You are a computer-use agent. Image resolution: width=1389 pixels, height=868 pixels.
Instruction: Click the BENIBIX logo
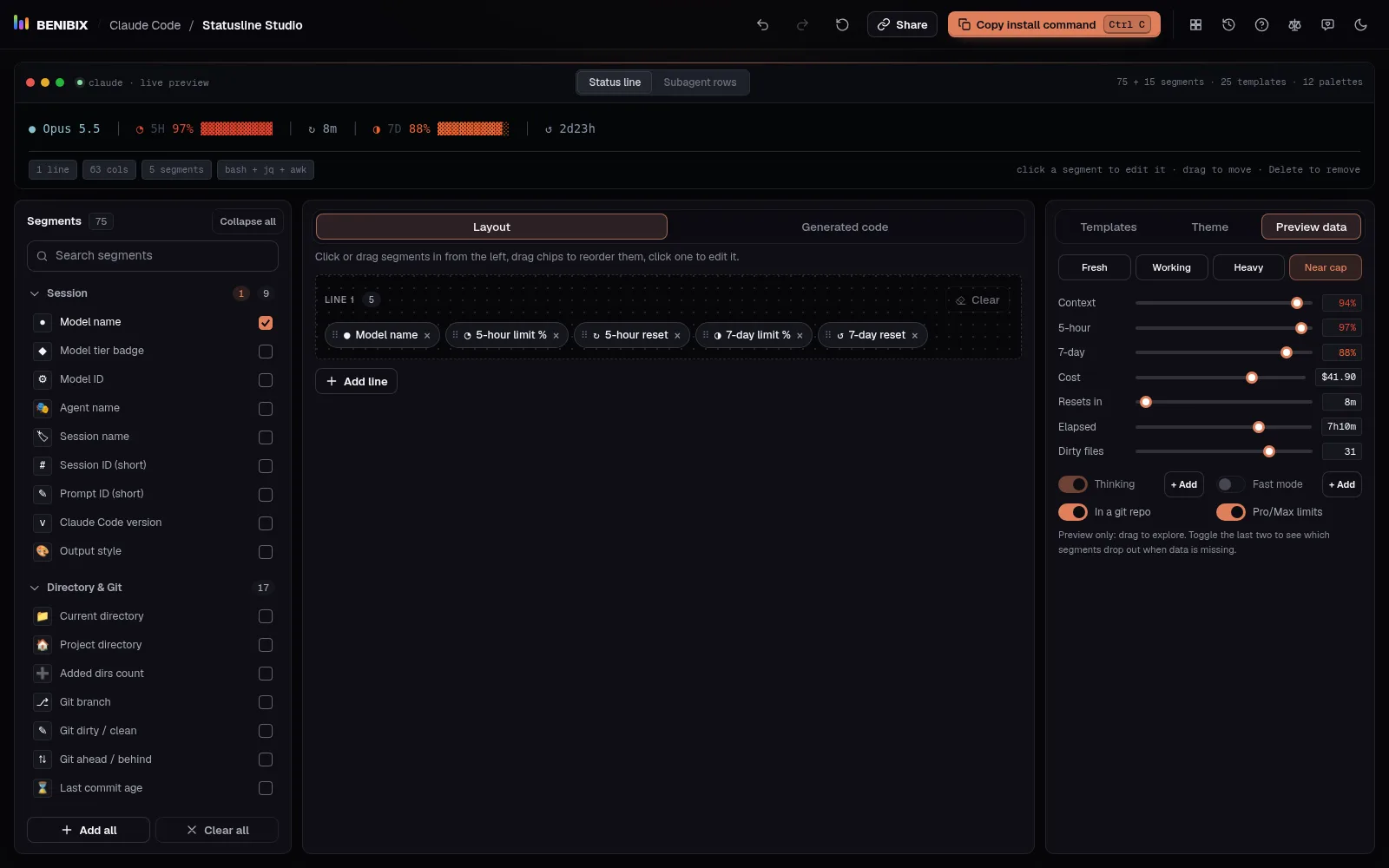[51, 24]
